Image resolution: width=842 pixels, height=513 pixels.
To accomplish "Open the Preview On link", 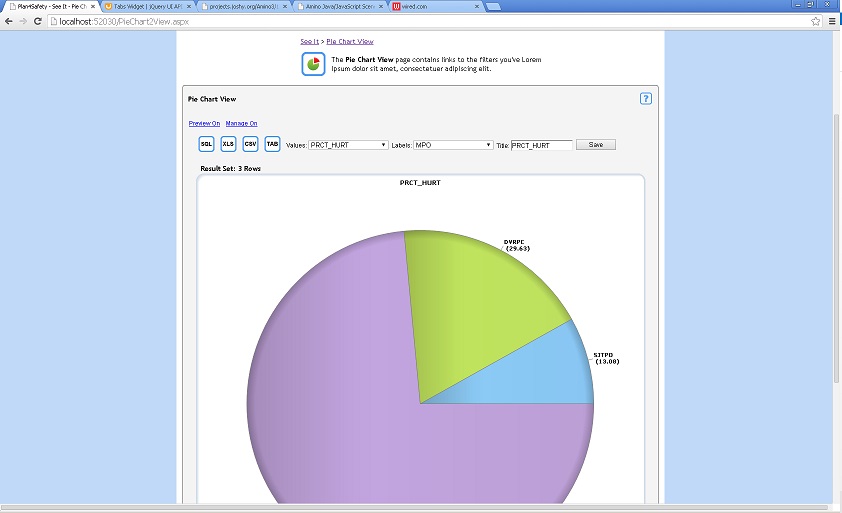I will [204, 124].
